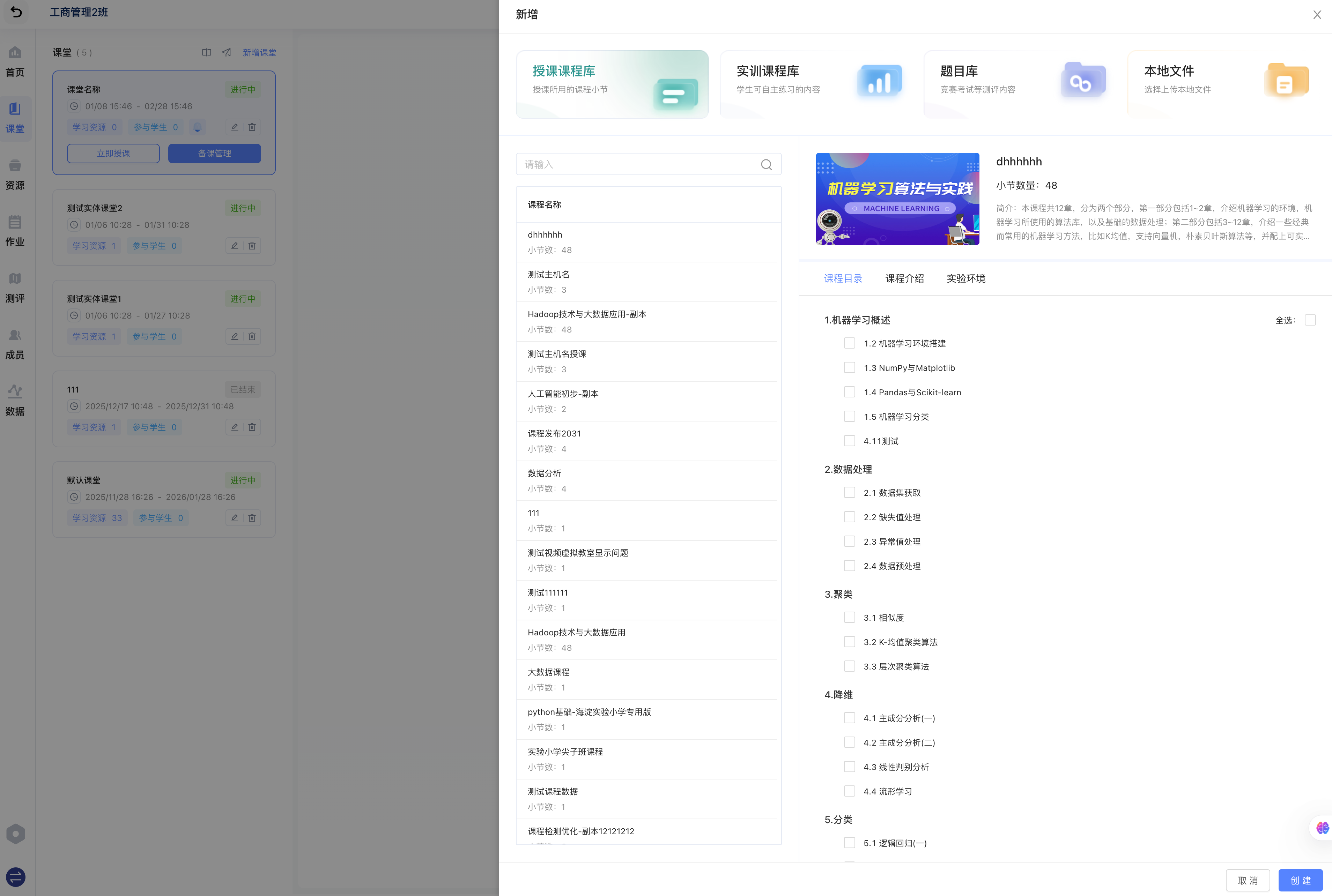Open 数据 in the sidebar
Viewport: 1332px width, 896px height.
coord(15,401)
